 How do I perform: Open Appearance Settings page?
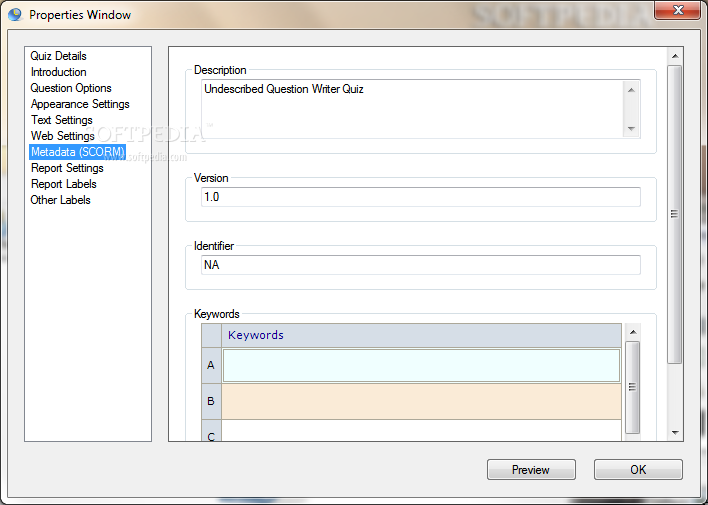tap(80, 104)
